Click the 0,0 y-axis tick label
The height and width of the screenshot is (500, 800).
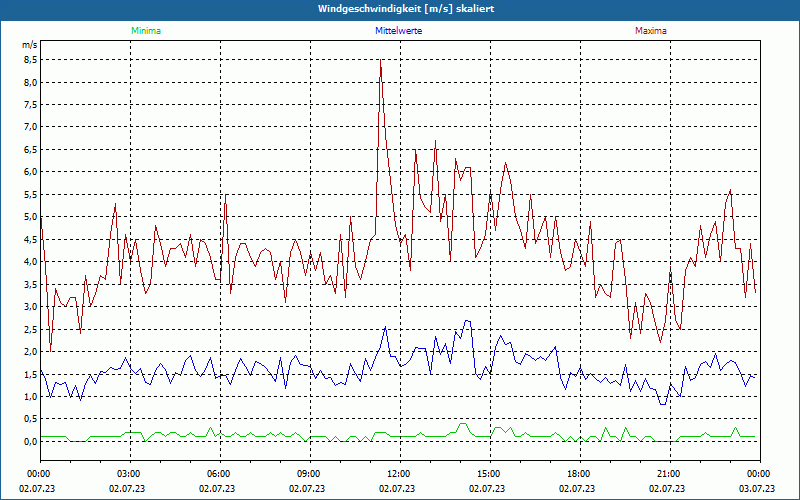click(30, 441)
